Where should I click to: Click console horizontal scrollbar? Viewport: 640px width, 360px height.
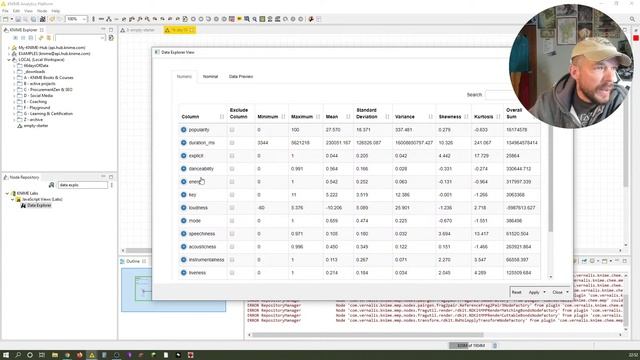[368, 335]
